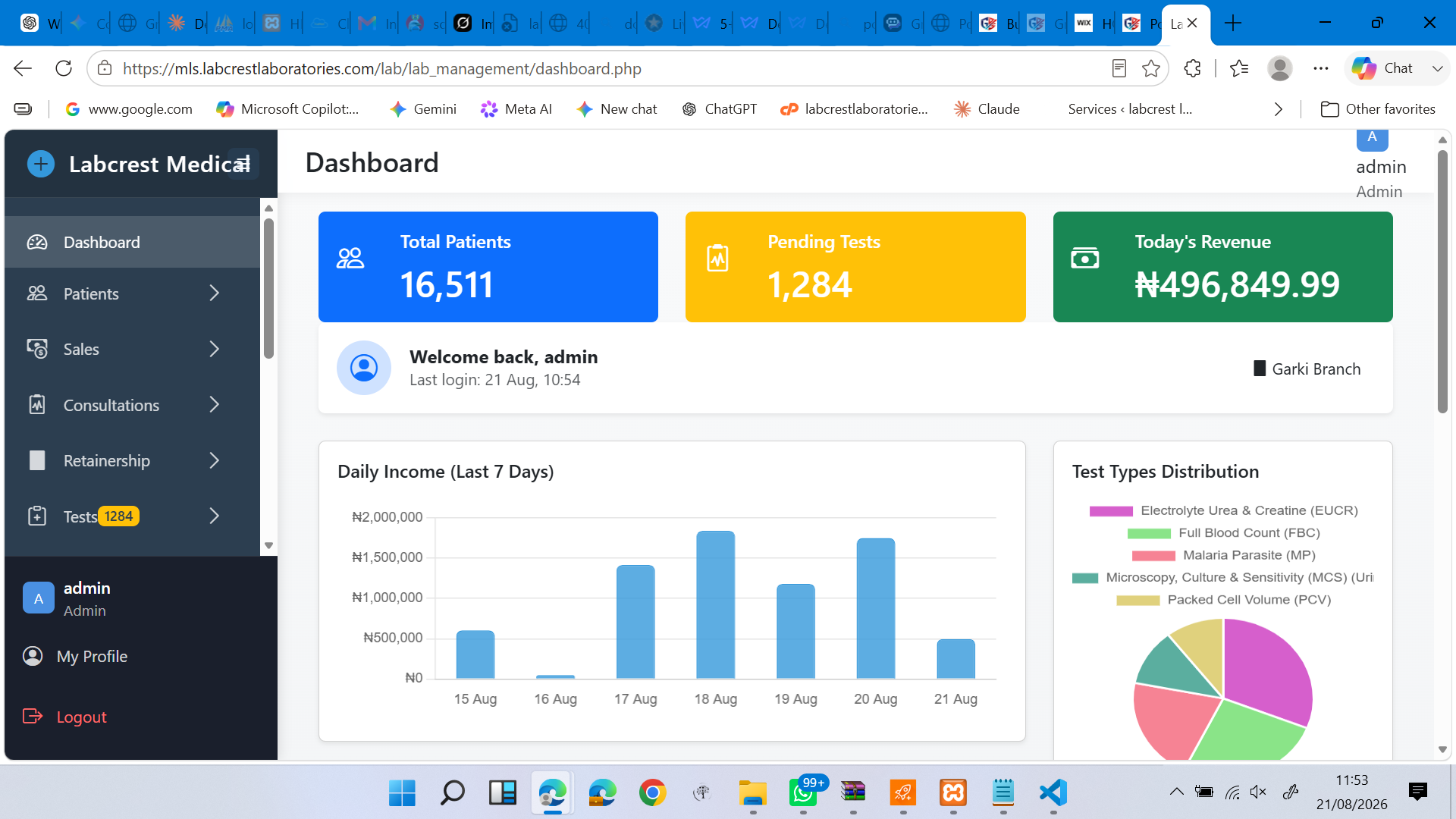Click the Dashboard gauge icon

[37, 242]
